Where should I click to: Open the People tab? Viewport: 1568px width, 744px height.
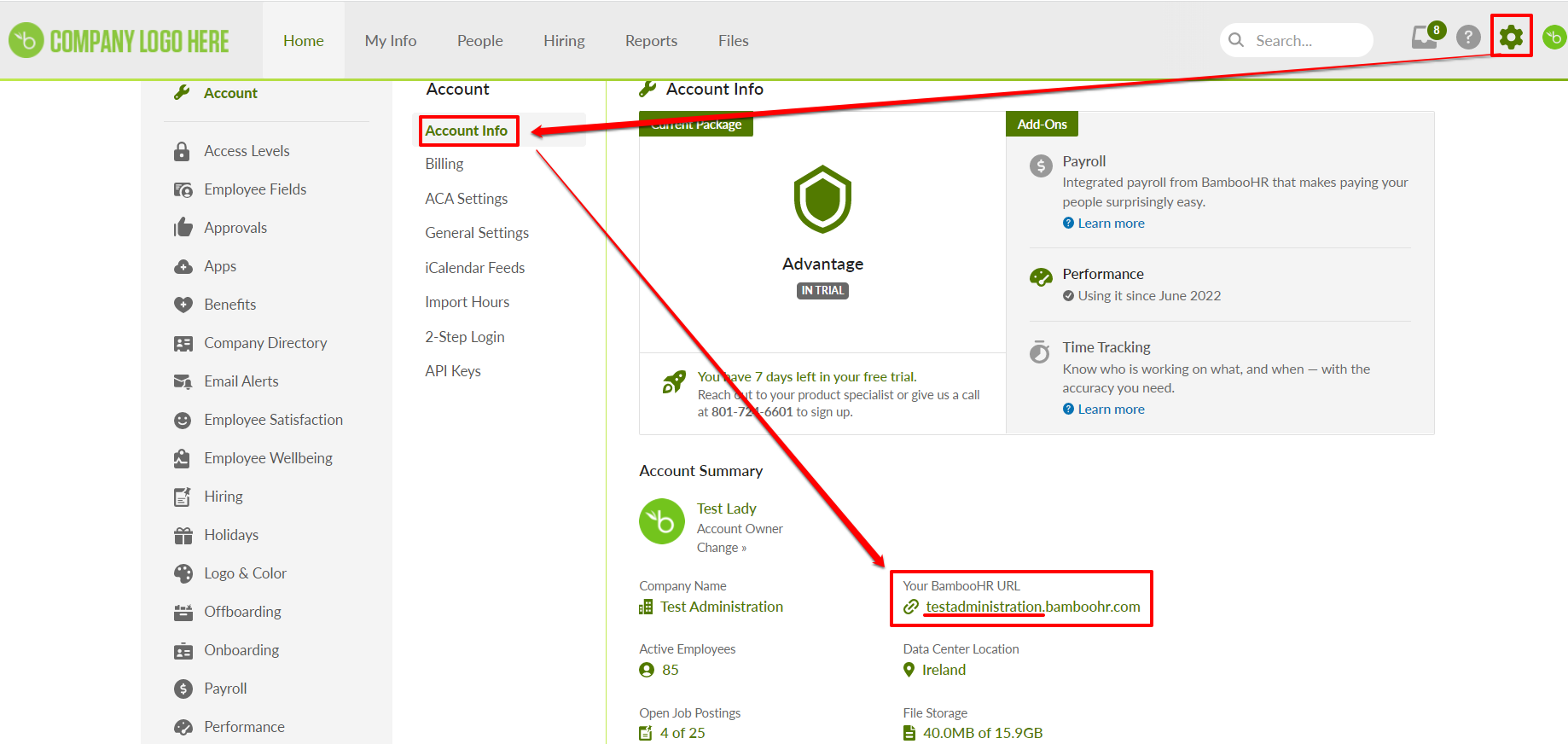(x=479, y=41)
